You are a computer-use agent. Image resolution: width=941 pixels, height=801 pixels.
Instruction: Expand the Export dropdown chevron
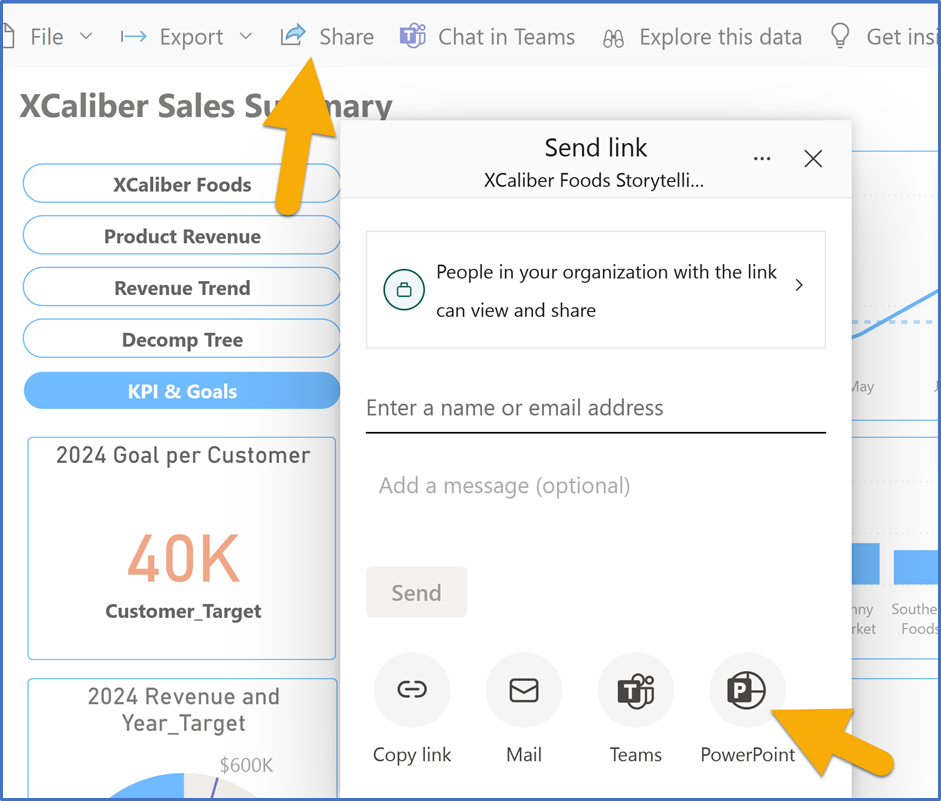pos(245,37)
